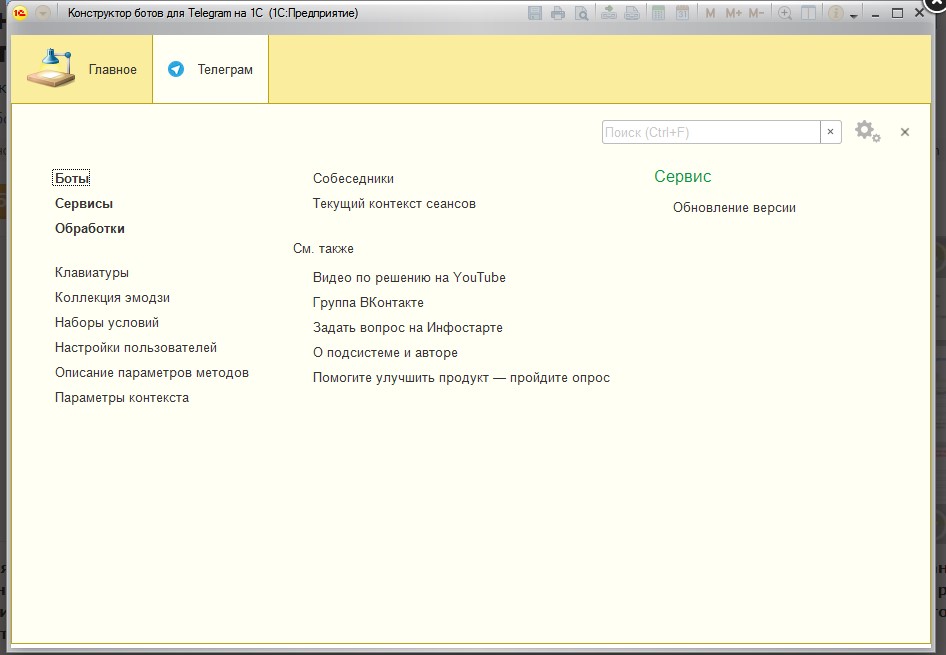
Task: Close the function menu panel with the x
Action: [x=905, y=132]
